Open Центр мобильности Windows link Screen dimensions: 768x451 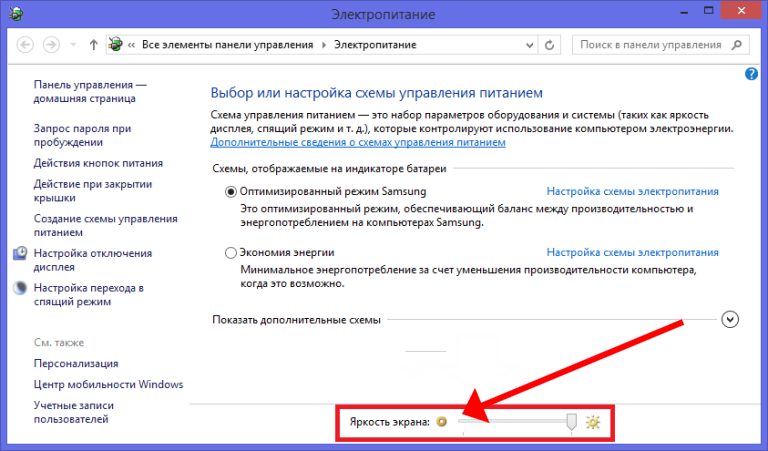coord(108,384)
